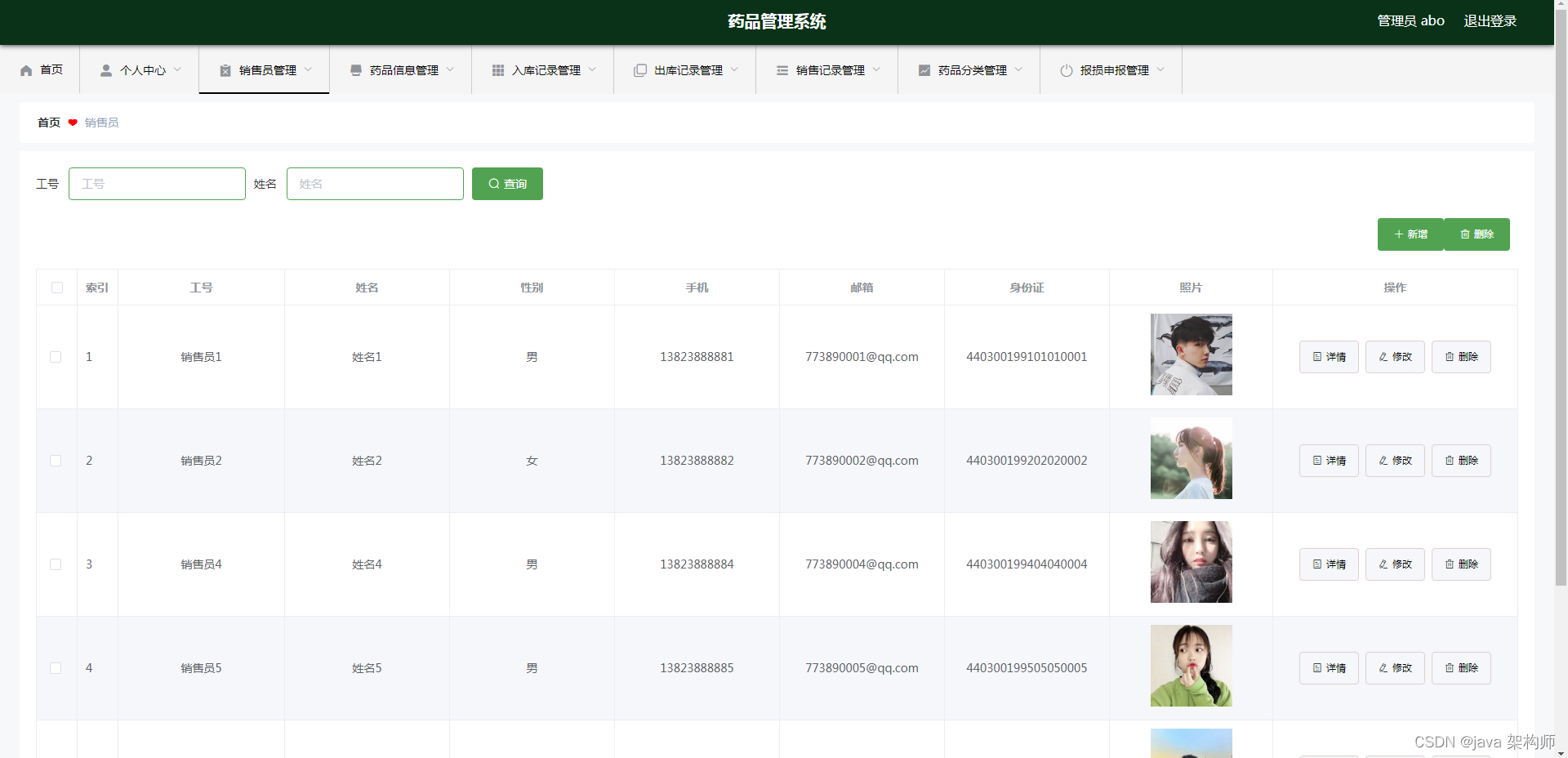Expand the 入库记录管理 menu chevron
This screenshot has width=1568, height=758.
[592, 69]
